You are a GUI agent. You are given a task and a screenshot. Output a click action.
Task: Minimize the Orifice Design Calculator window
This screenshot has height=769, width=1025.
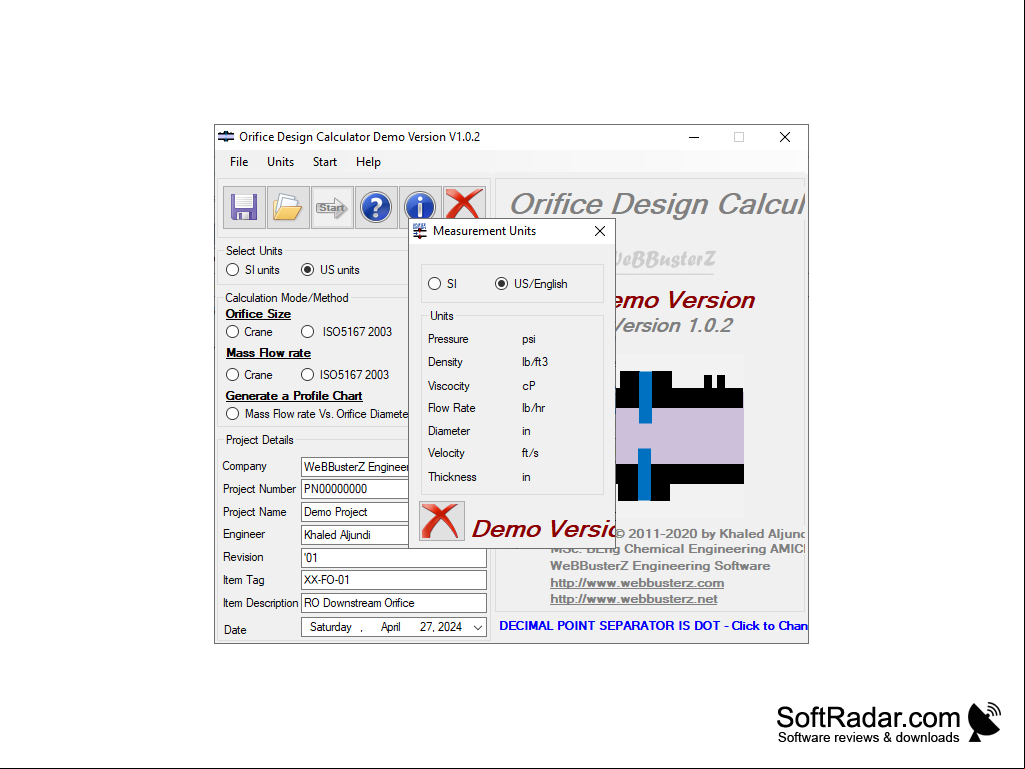[x=694, y=137]
